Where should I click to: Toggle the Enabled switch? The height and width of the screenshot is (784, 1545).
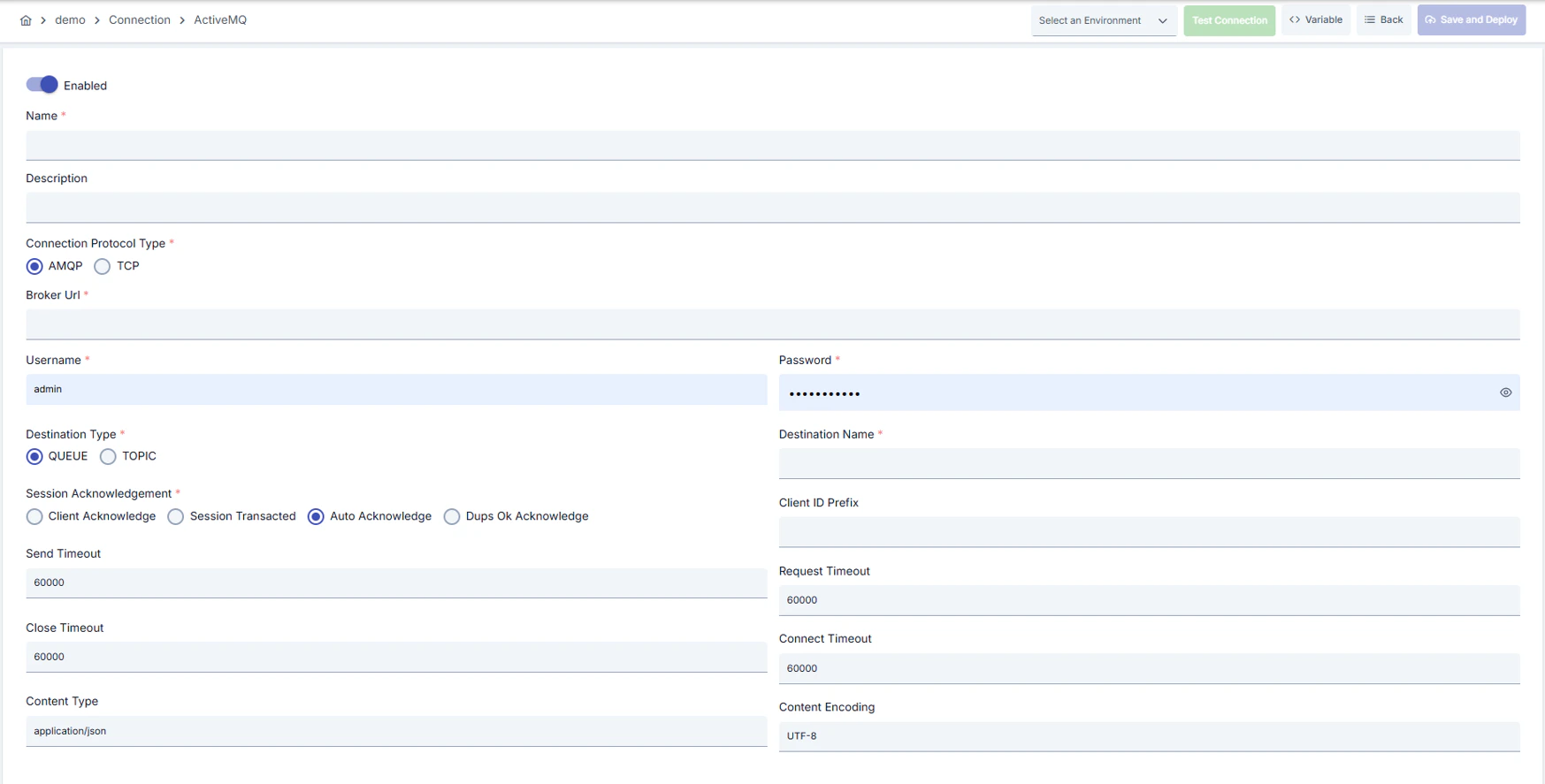point(42,85)
